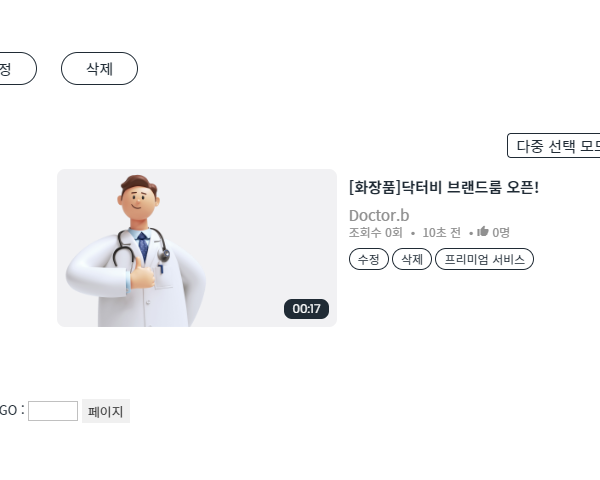This screenshot has height=480, width=600.
Task: Open the Doctor.b channel name
Action: click(379, 216)
